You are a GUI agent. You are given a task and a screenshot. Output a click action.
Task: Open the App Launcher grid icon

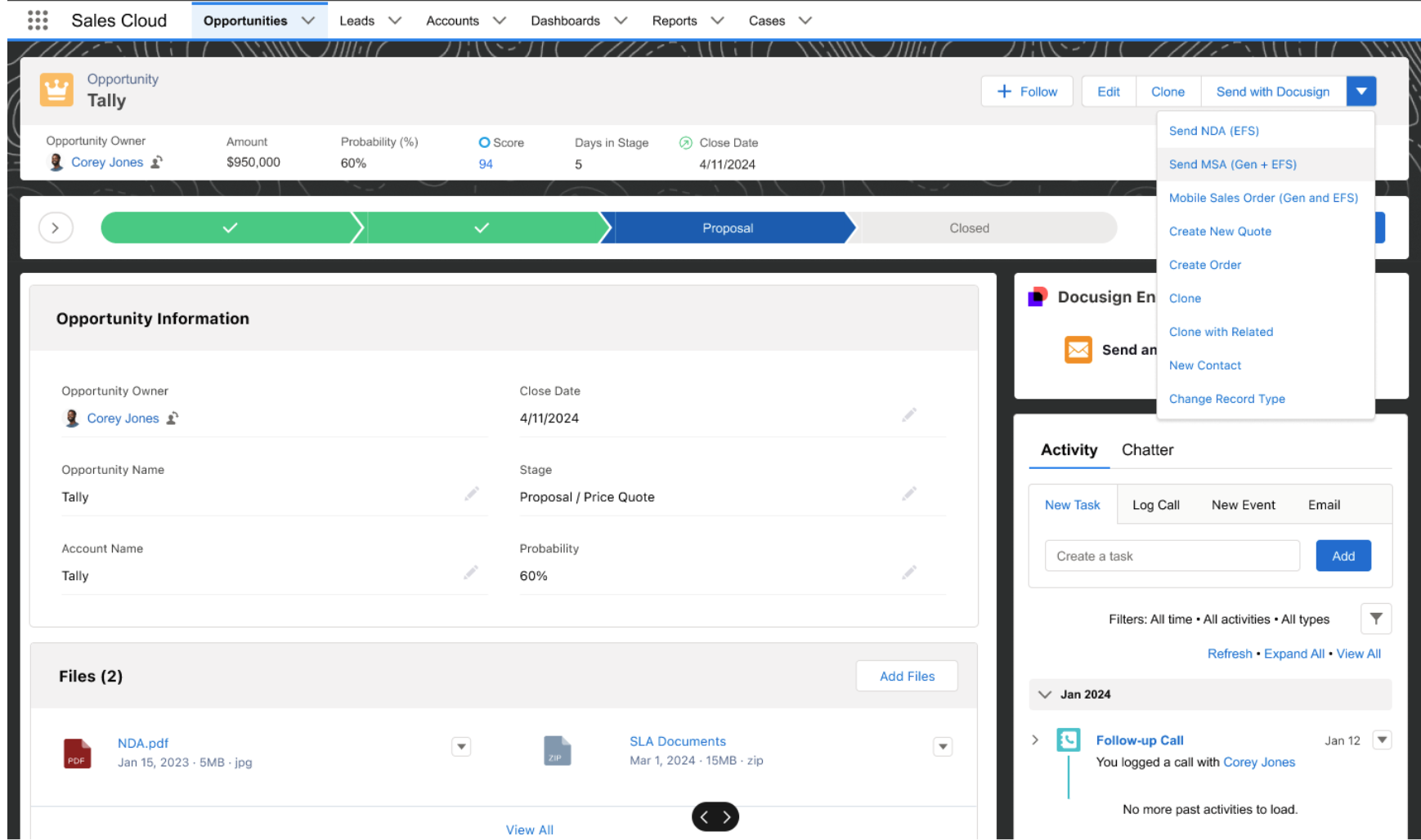(38, 20)
